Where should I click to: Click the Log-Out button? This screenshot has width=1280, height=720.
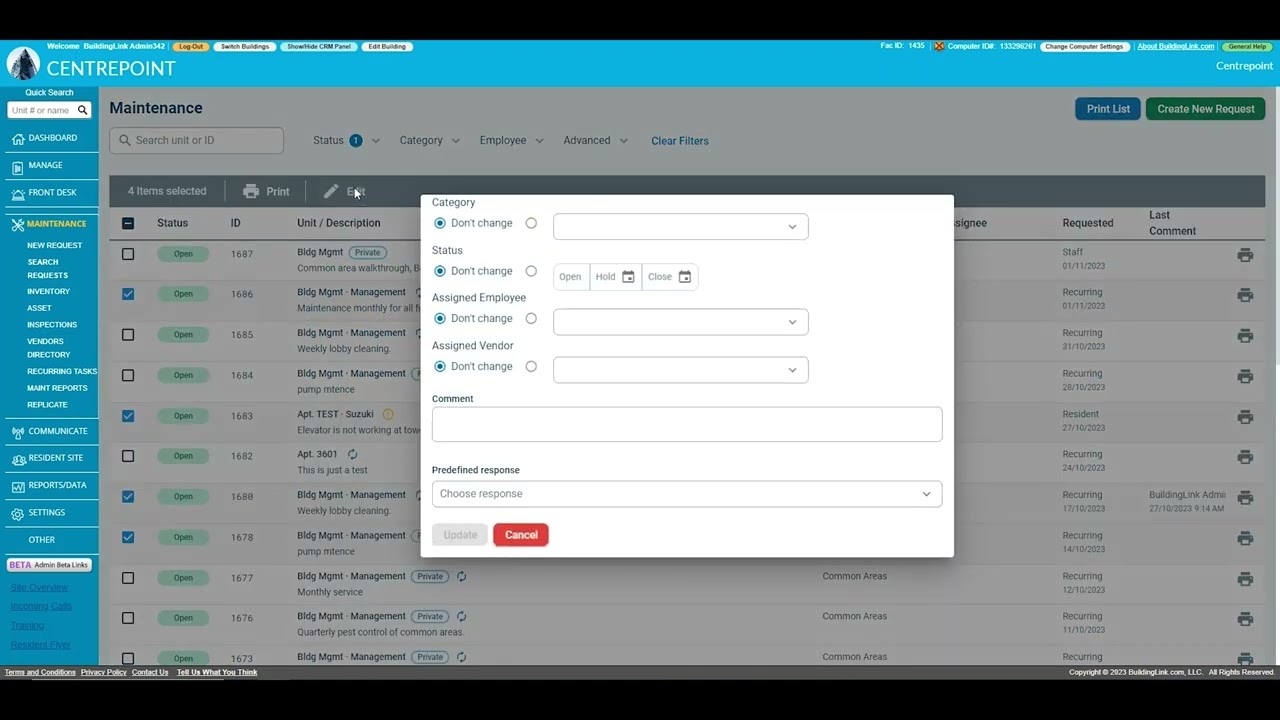pyautogui.click(x=190, y=47)
